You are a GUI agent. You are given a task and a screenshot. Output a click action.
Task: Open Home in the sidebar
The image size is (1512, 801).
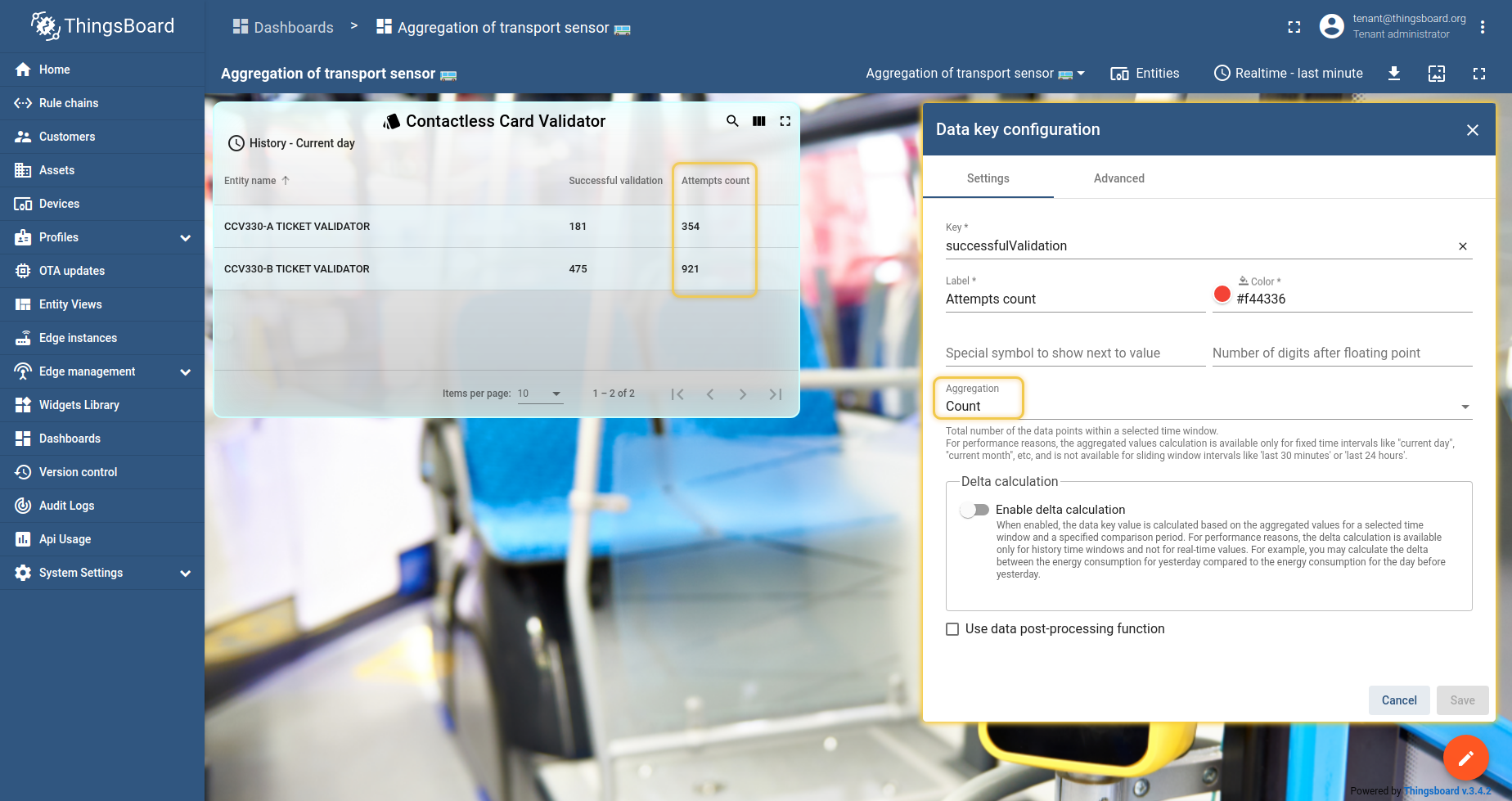[x=102, y=70]
